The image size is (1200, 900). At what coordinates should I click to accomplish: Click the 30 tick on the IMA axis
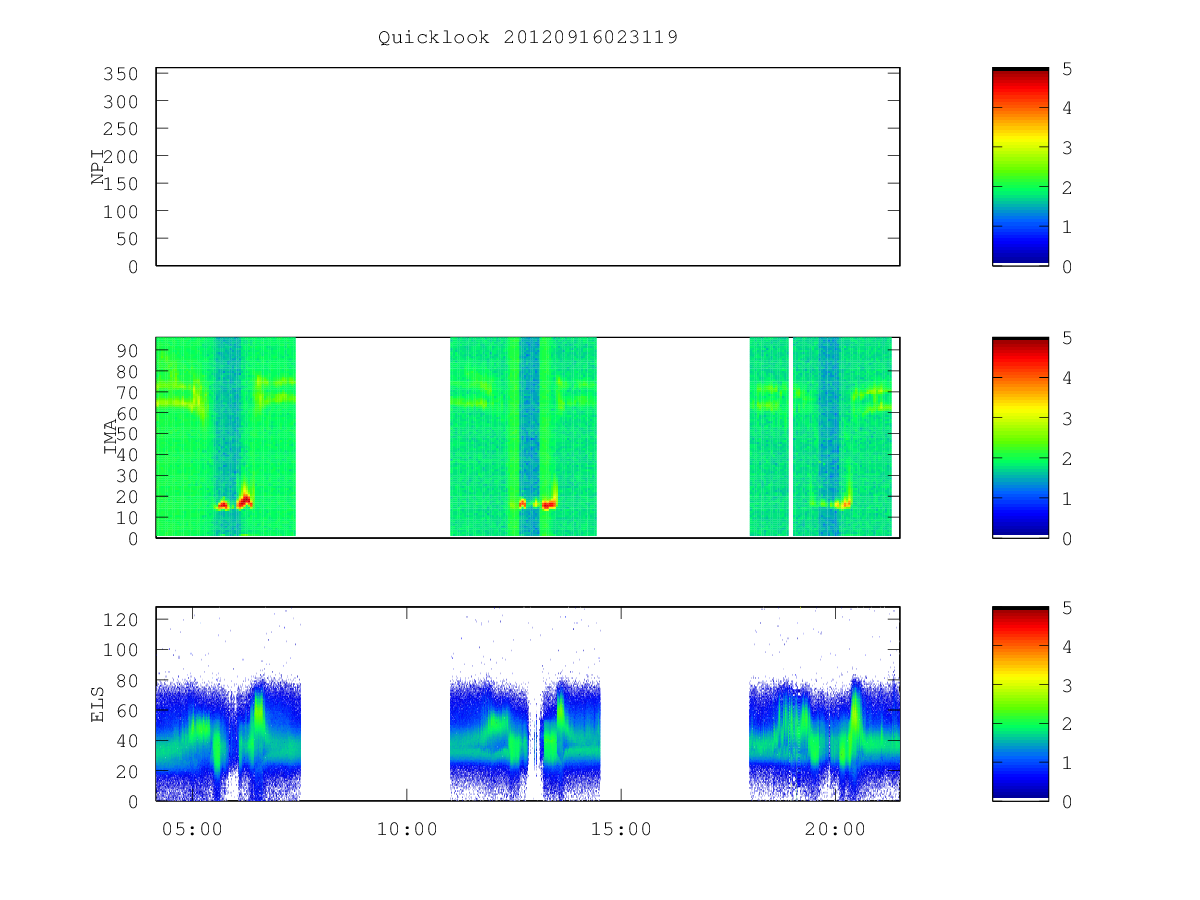[127, 475]
